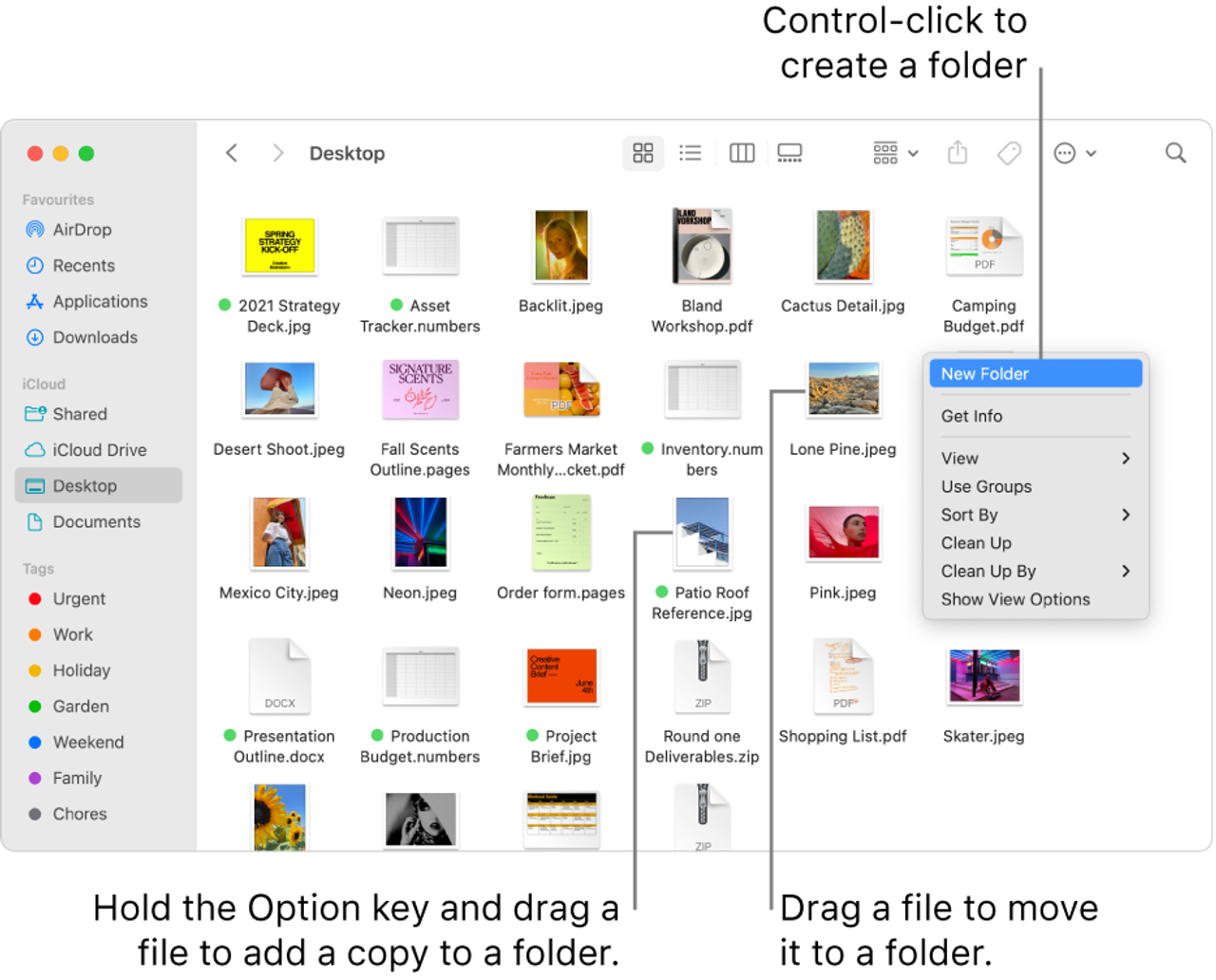Select the Neon.jpeg file thumbnail
The width and height of the screenshot is (1216, 980).
click(x=420, y=533)
